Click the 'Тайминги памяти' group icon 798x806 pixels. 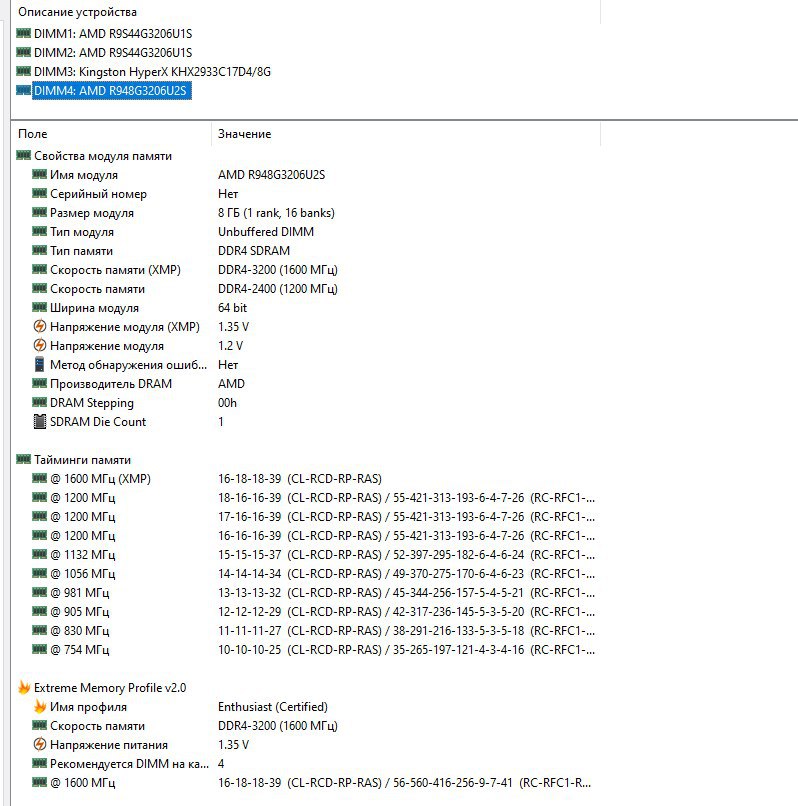(24, 460)
